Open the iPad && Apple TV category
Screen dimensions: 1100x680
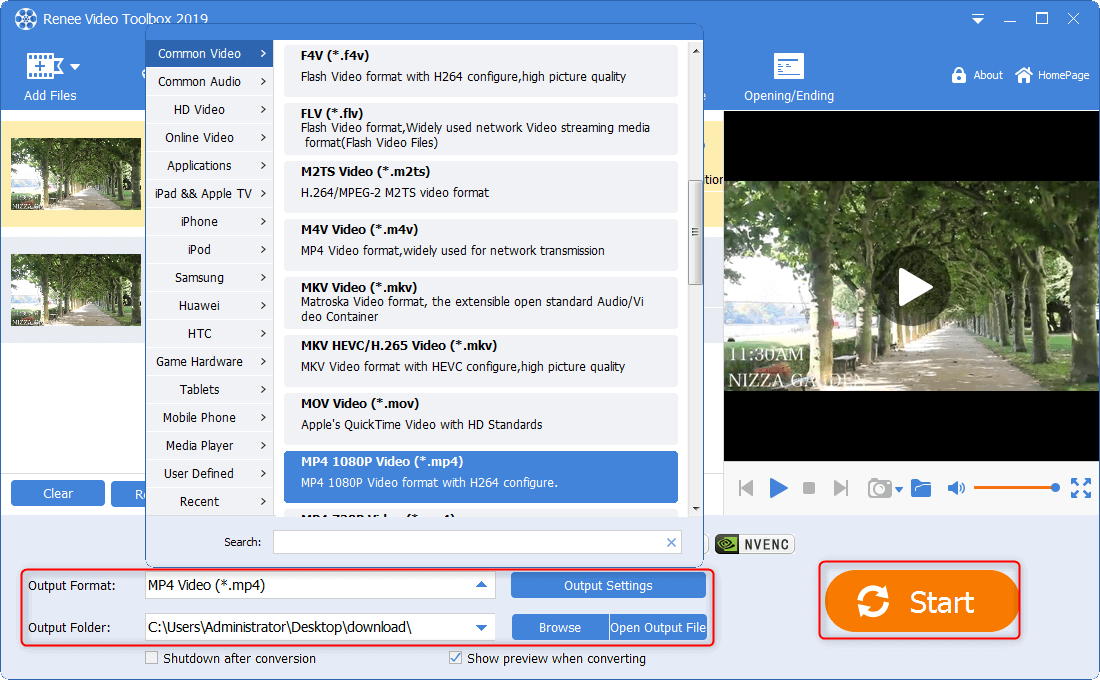209,194
